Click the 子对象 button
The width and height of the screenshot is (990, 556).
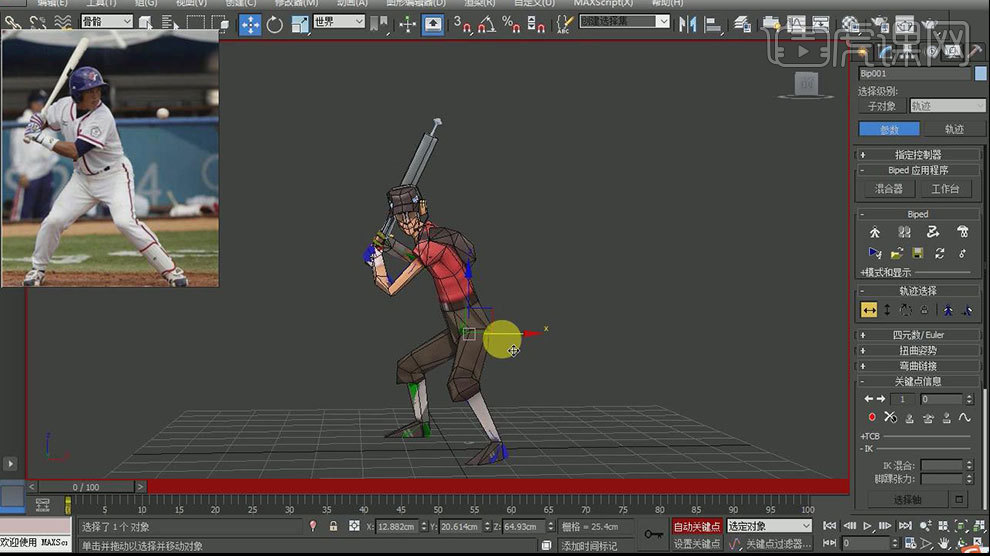(x=882, y=106)
